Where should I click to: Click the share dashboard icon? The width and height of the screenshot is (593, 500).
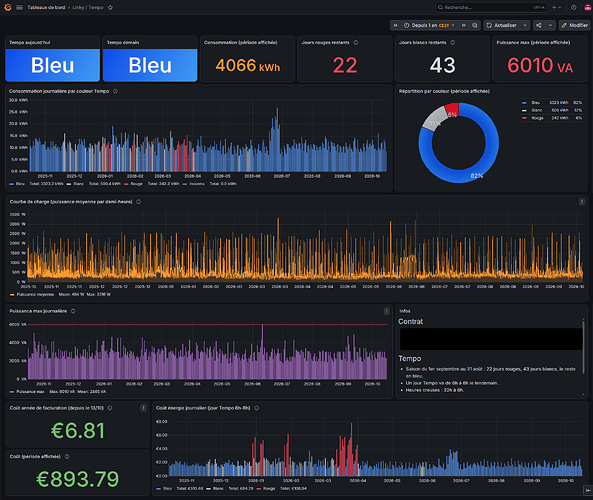pos(539,25)
